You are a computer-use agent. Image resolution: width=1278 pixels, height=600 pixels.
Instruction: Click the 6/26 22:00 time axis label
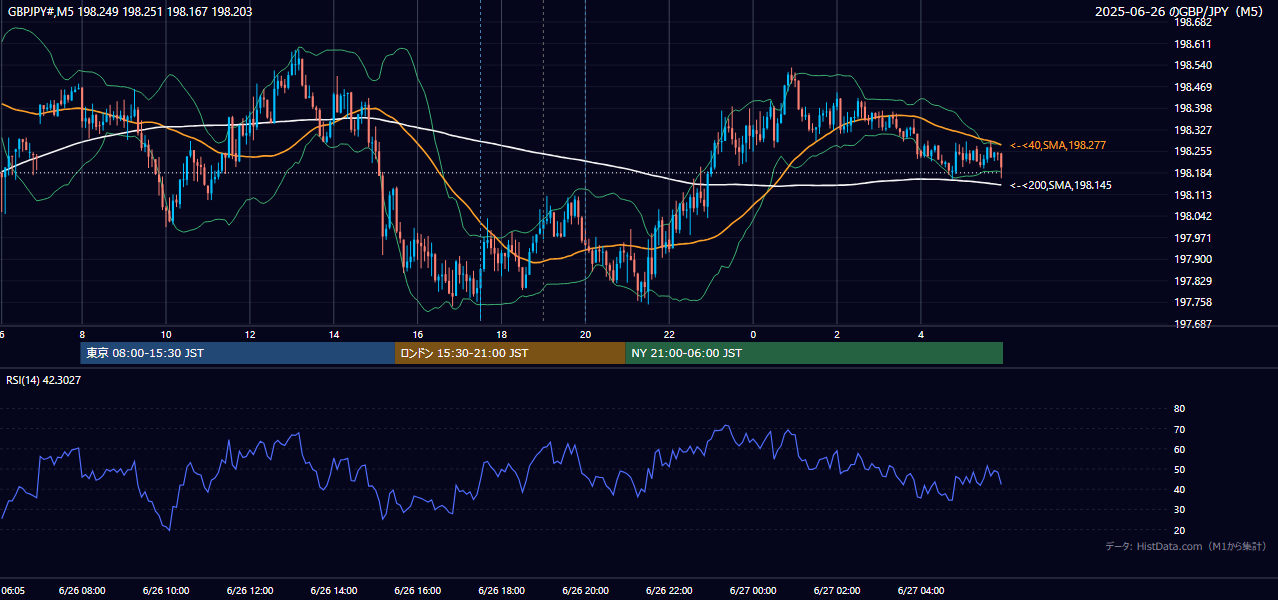(x=669, y=591)
